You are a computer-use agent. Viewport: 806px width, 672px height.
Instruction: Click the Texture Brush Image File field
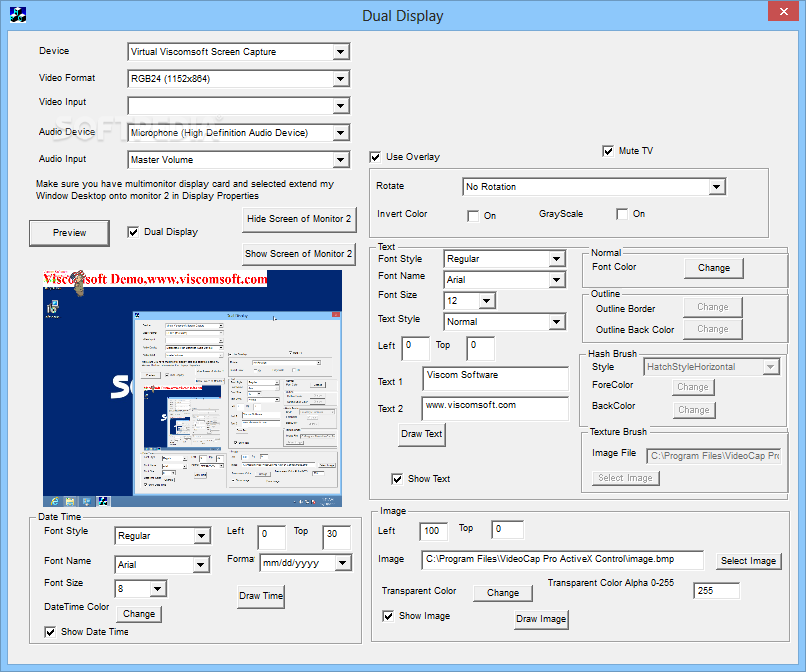coord(714,456)
